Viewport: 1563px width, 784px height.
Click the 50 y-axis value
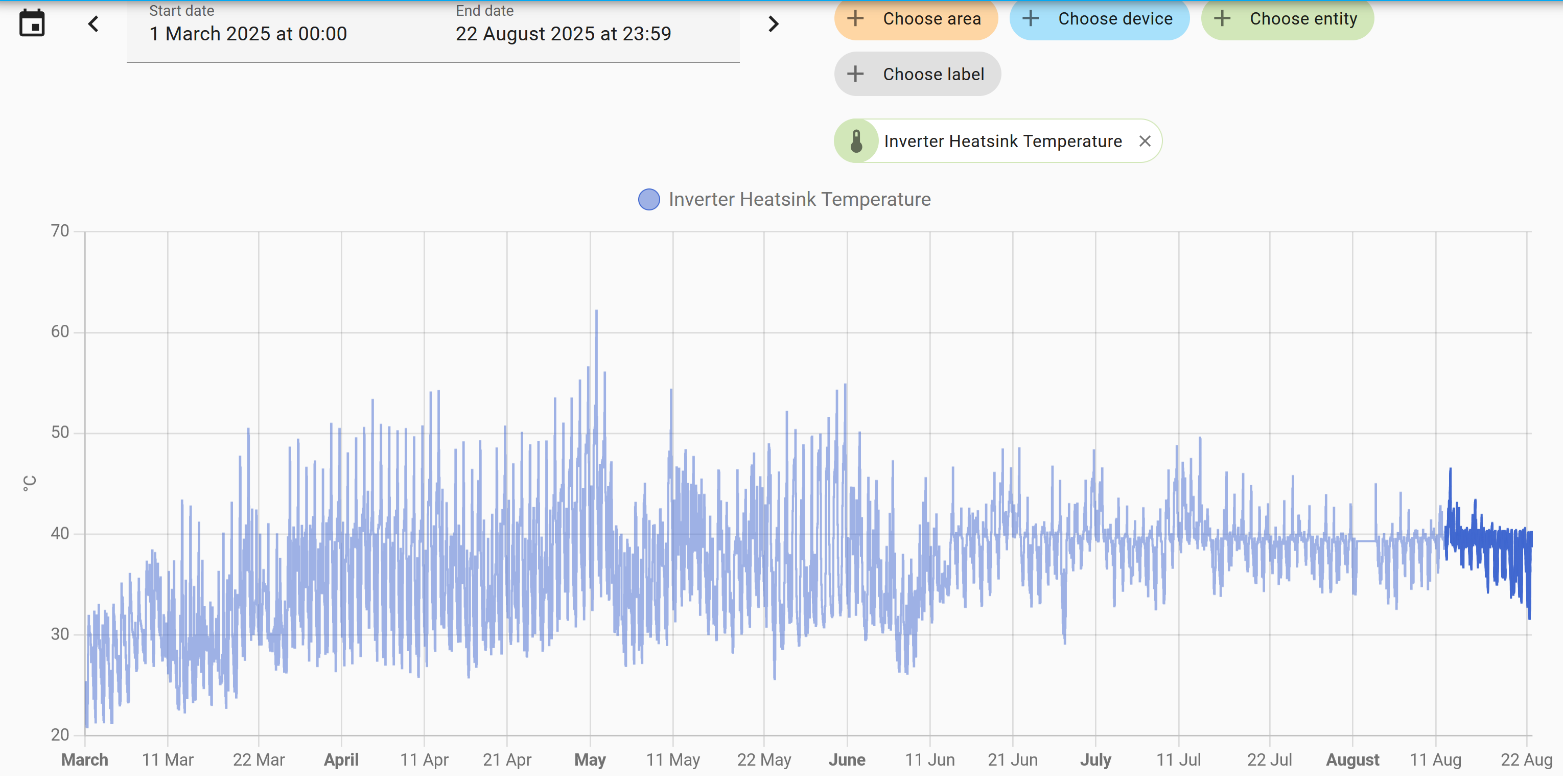tap(60, 432)
